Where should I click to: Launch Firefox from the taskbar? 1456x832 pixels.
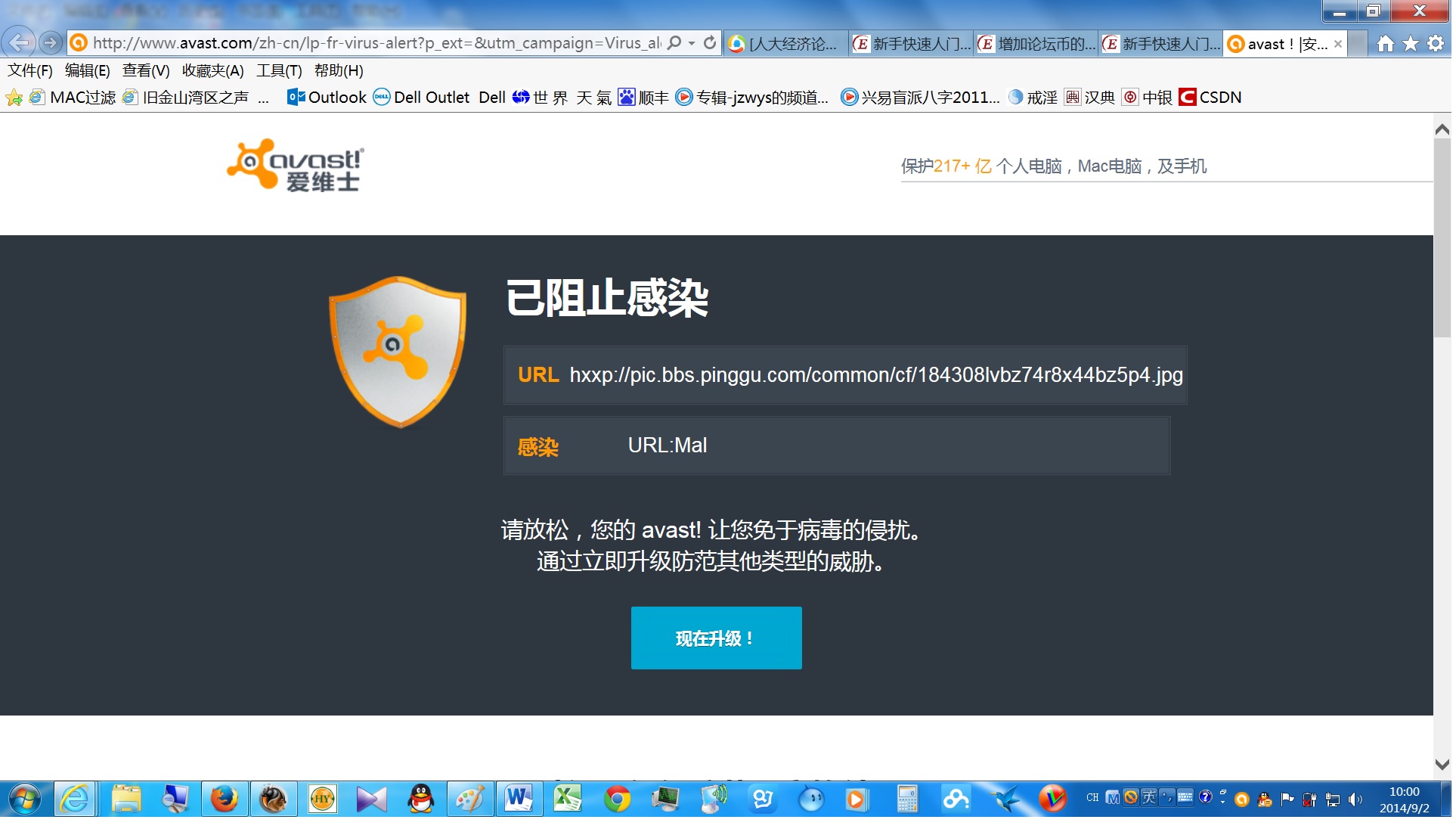point(224,799)
